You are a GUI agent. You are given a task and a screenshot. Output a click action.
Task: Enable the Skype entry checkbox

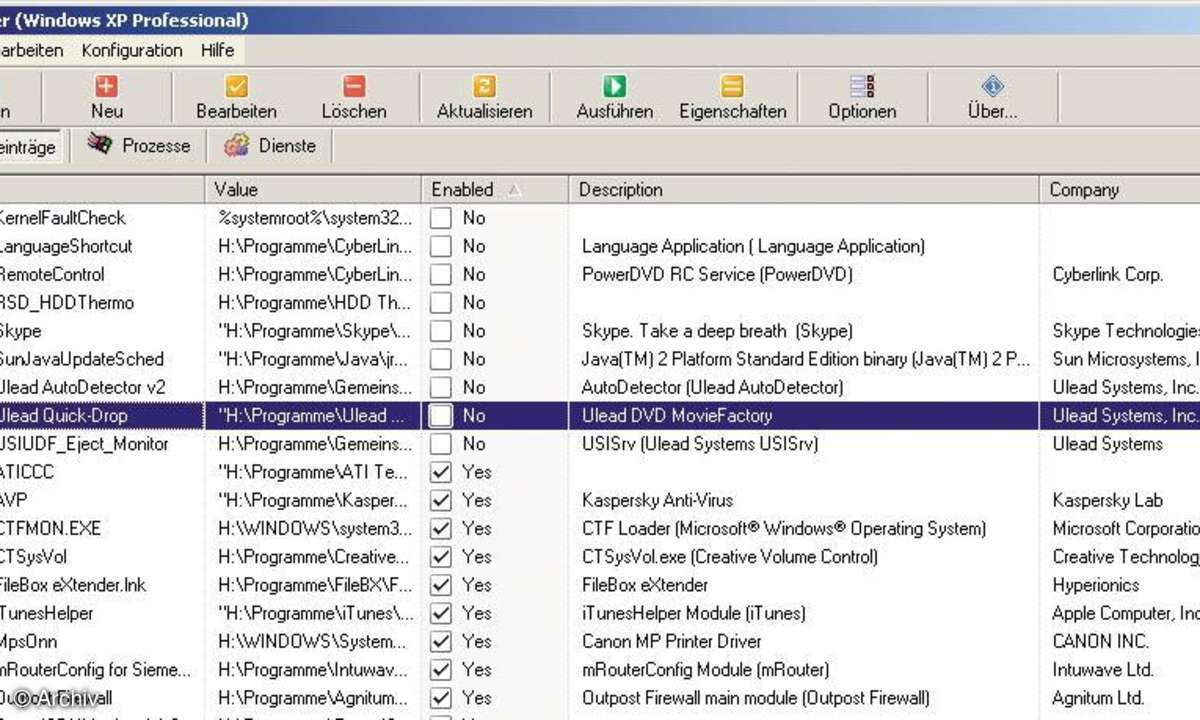(x=440, y=331)
